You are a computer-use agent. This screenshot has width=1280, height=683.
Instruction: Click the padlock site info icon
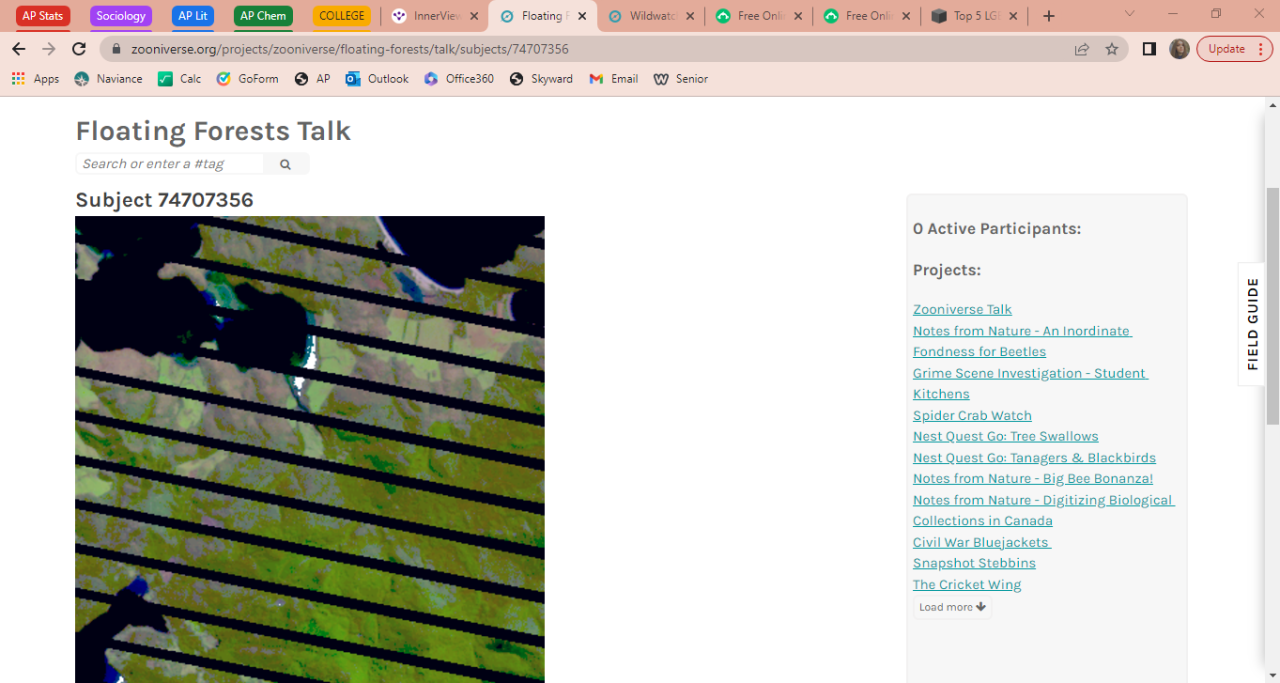tap(116, 49)
